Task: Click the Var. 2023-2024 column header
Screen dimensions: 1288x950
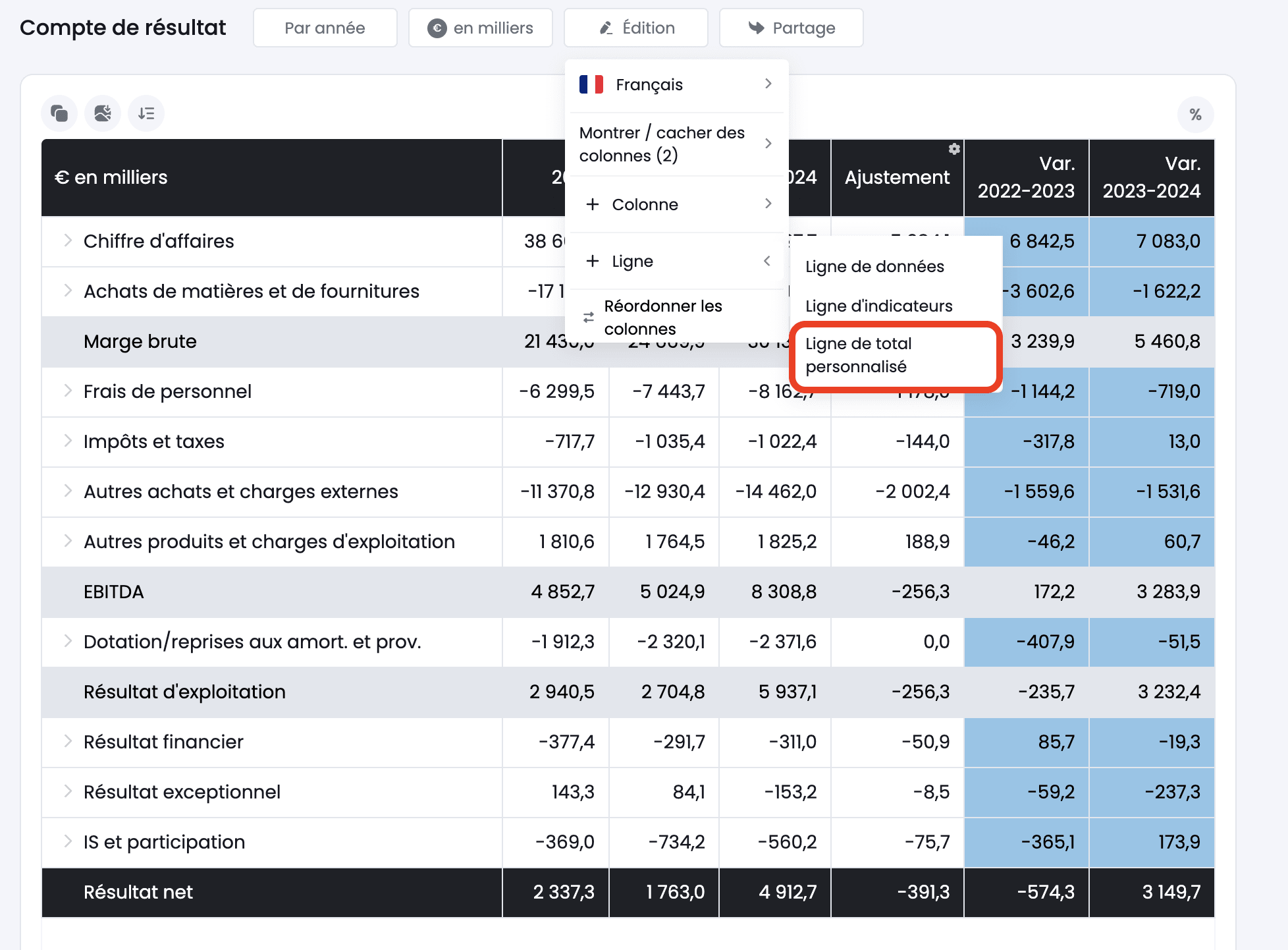Action: point(1152,177)
